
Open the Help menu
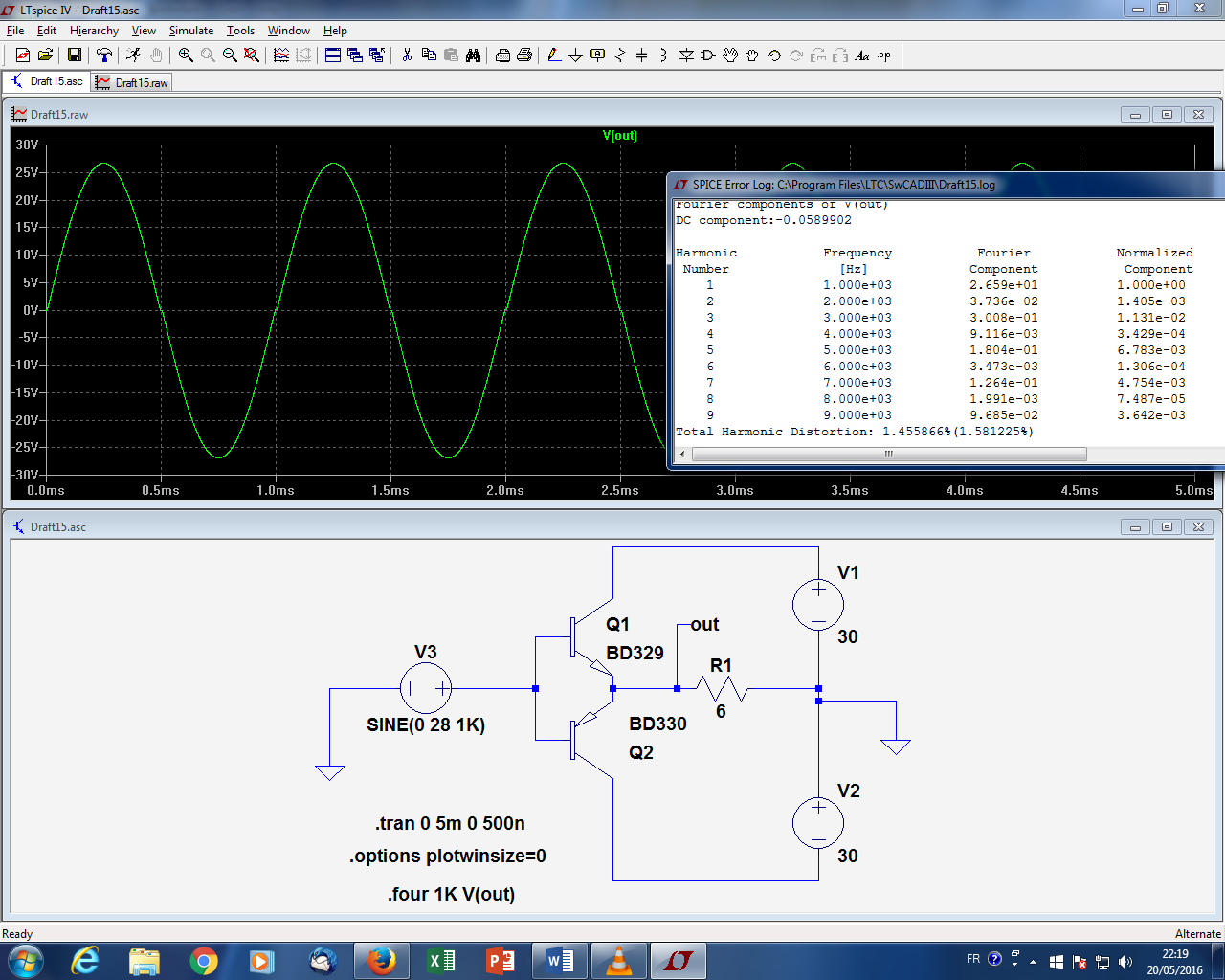[335, 31]
